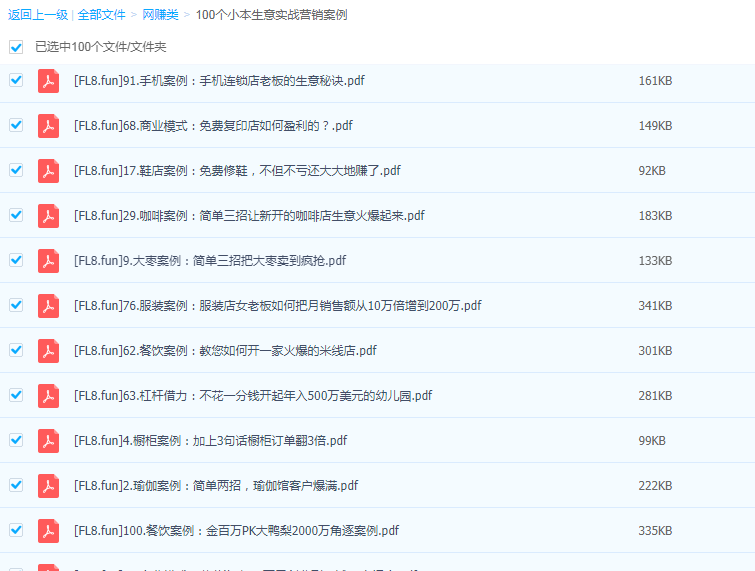Click the 341KB size of 服装案例 row
Screen dimensions: 755x571
pos(655,306)
